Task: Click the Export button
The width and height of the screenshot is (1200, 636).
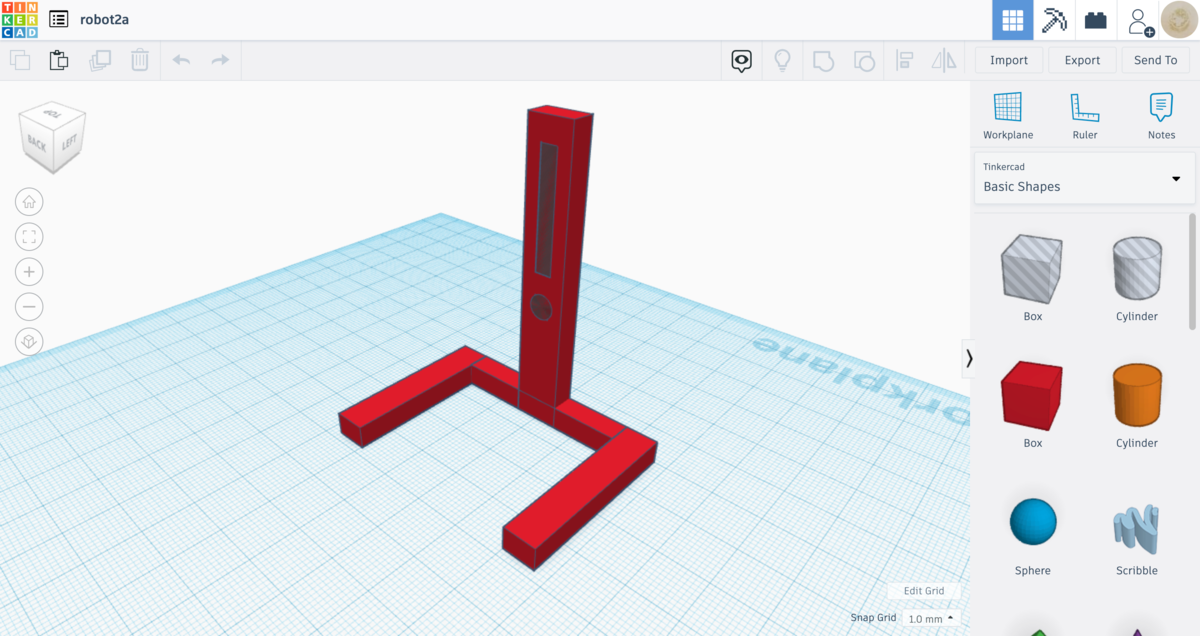Action: click(1082, 60)
